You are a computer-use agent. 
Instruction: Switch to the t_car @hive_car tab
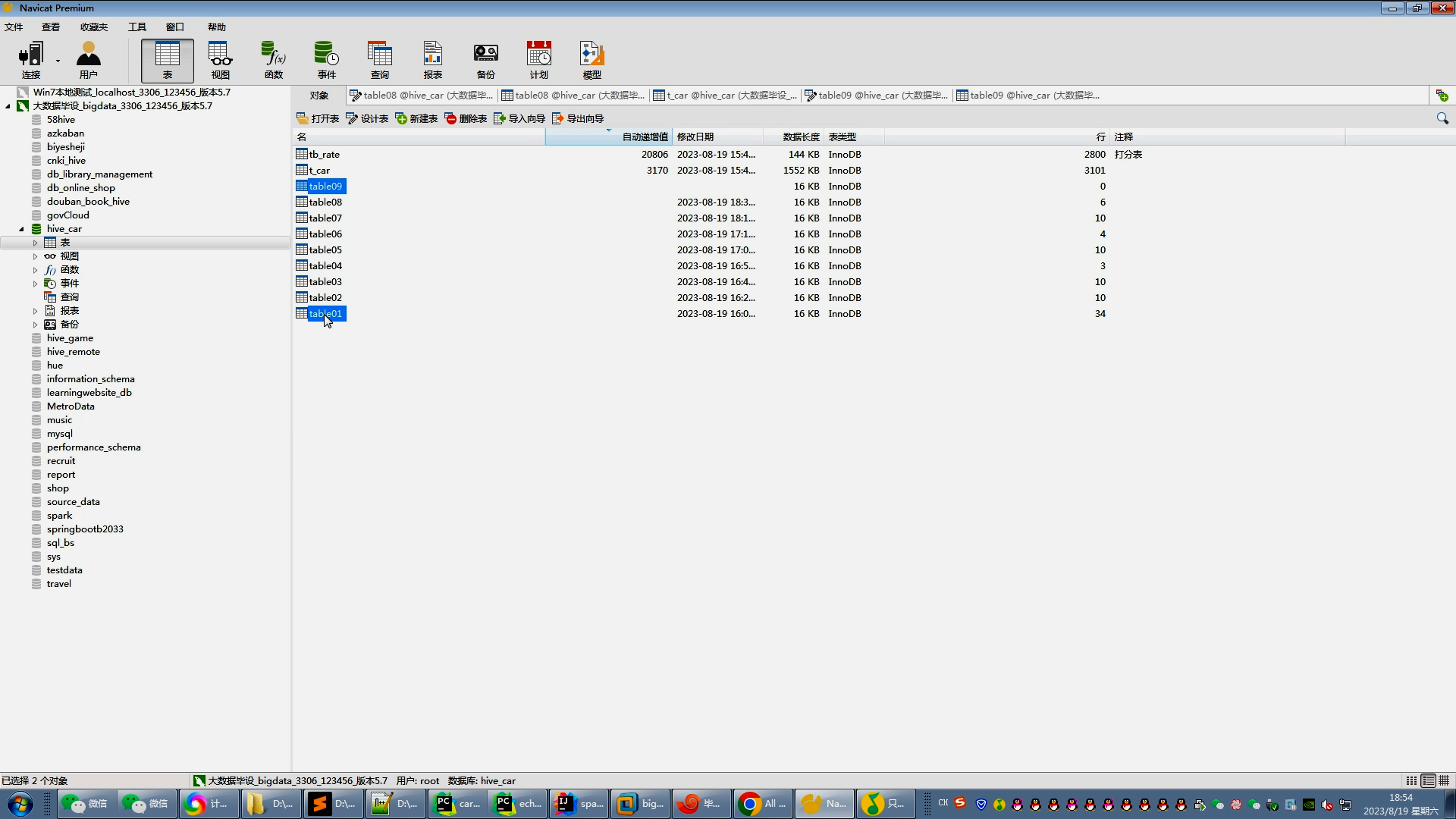(x=726, y=96)
